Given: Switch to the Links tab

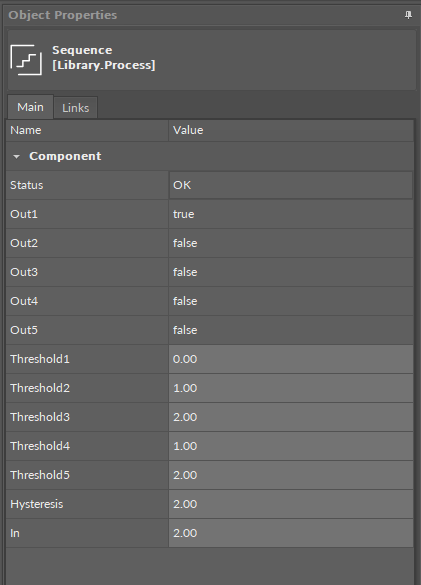Looking at the screenshot, I should pyautogui.click(x=76, y=108).
